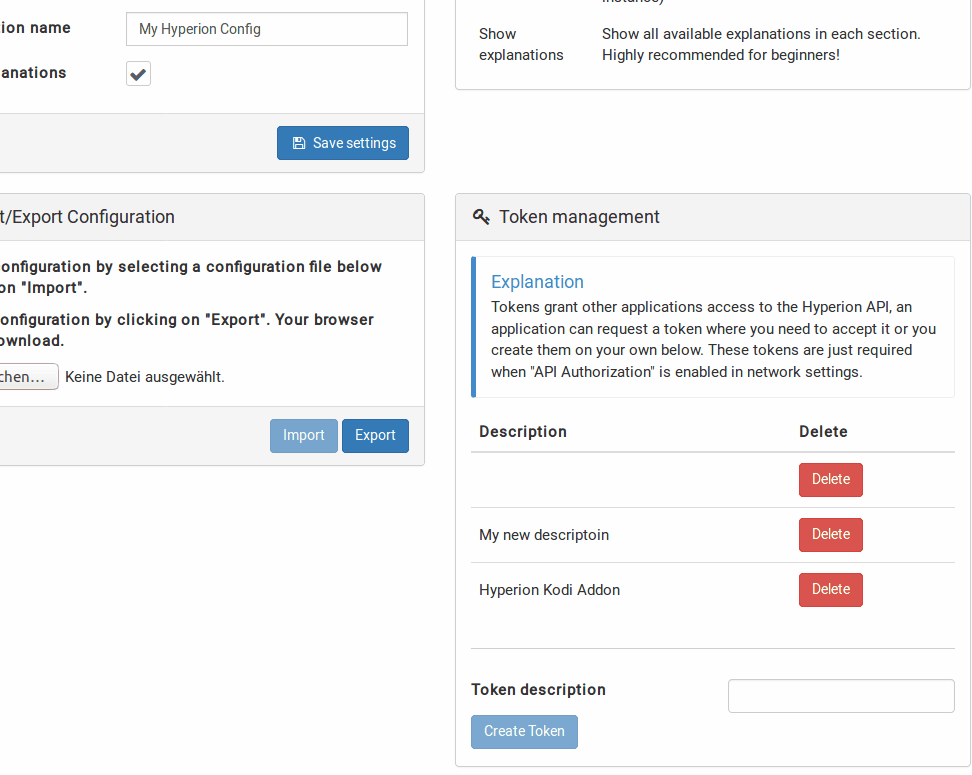Click the "Keine Datei ausgewählt" file label
This screenshot has height=775, width=972.
coord(145,377)
